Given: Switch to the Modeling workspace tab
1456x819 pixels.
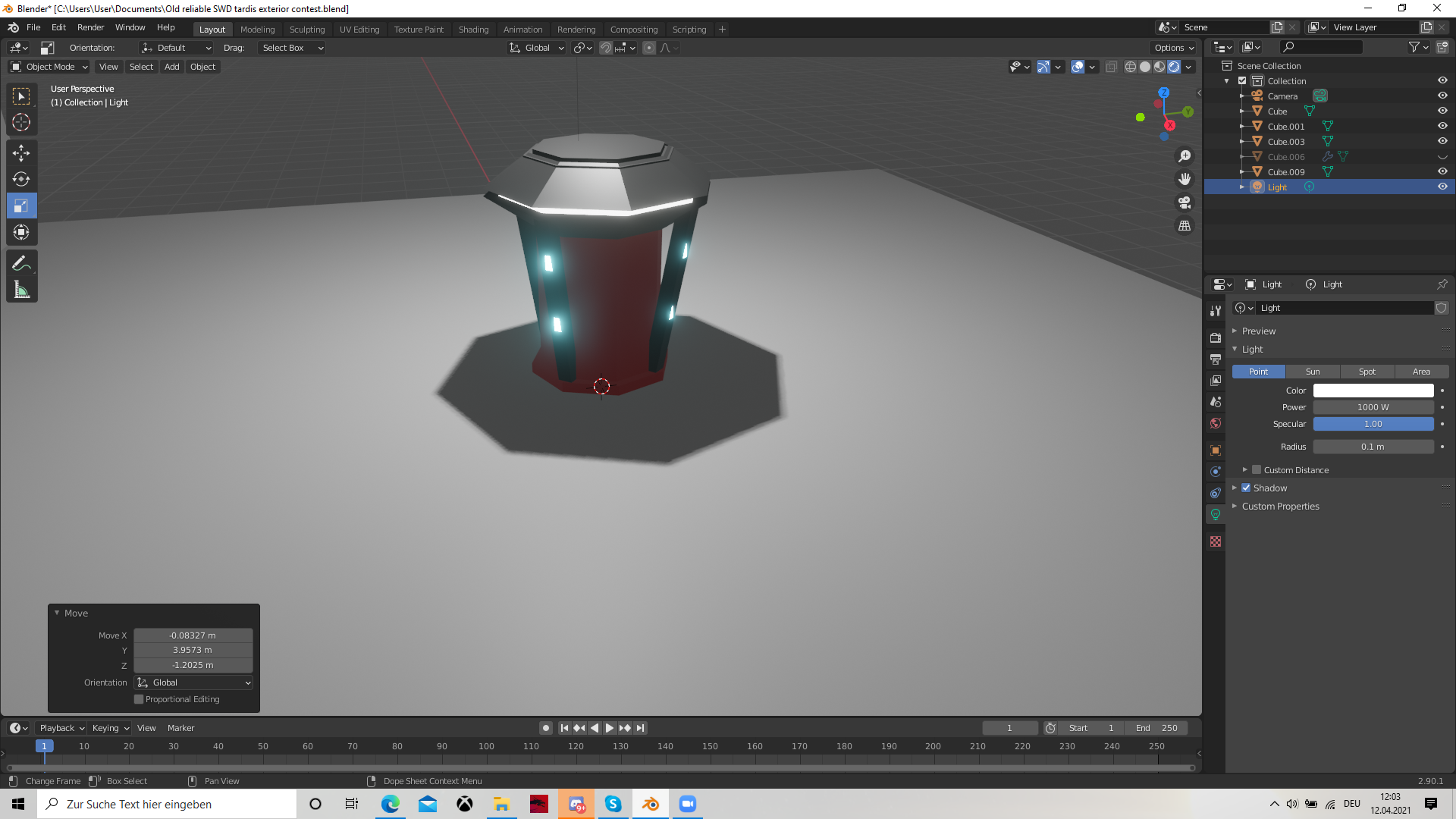Looking at the screenshot, I should (x=257, y=30).
